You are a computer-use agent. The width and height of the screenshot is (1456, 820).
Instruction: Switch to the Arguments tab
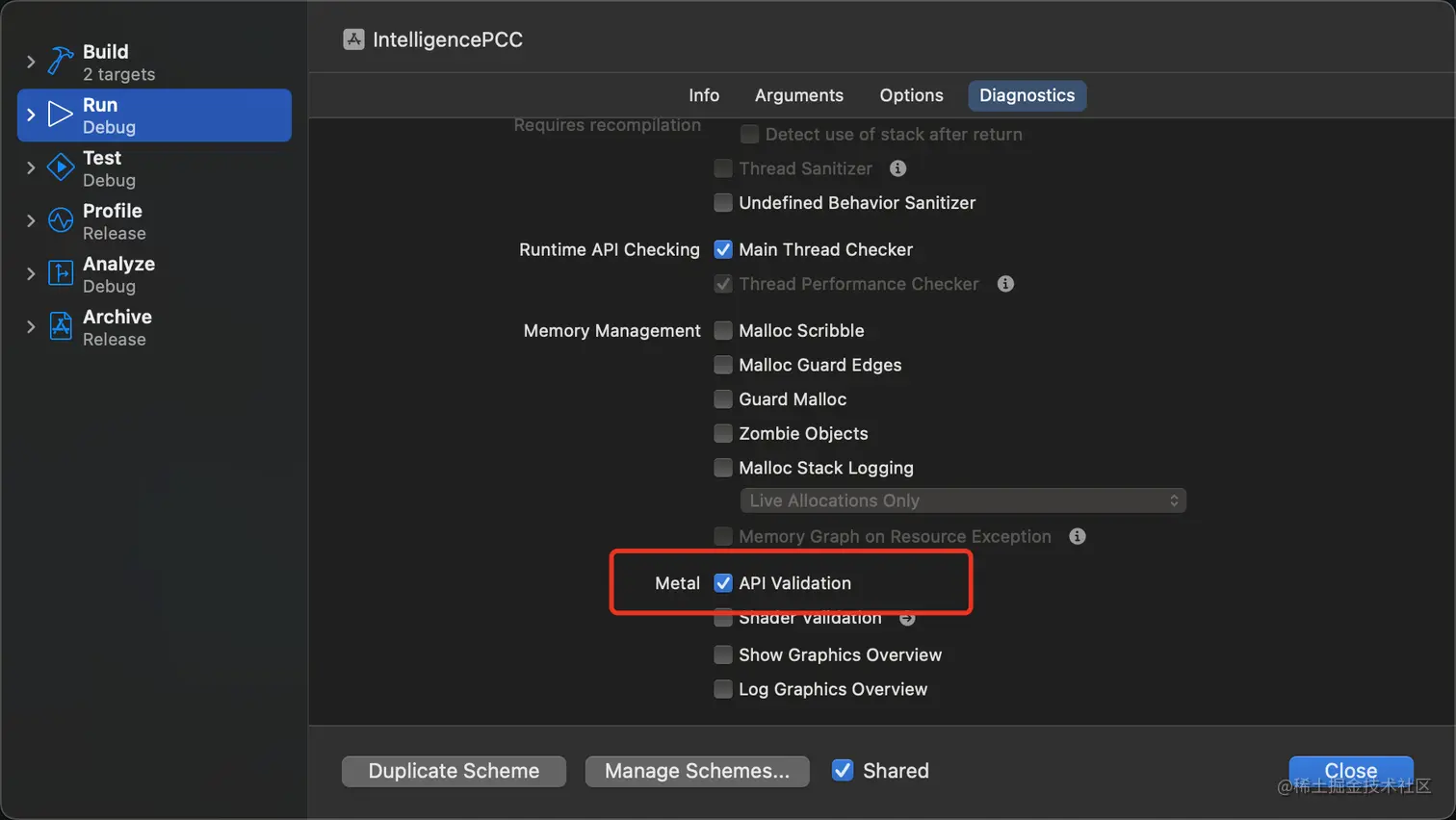click(799, 95)
